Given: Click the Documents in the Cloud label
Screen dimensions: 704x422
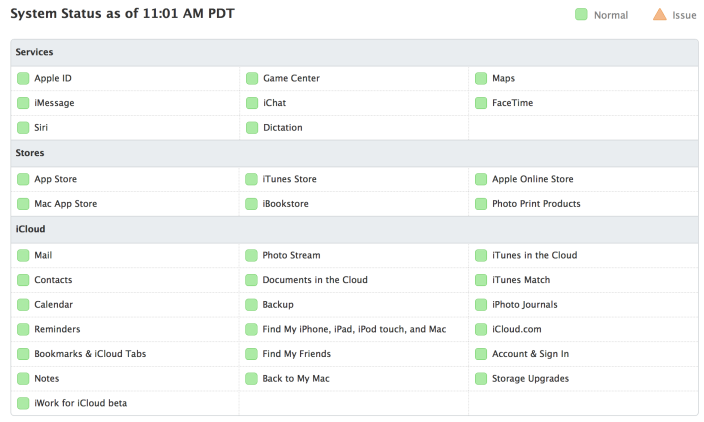Looking at the screenshot, I should (315, 280).
